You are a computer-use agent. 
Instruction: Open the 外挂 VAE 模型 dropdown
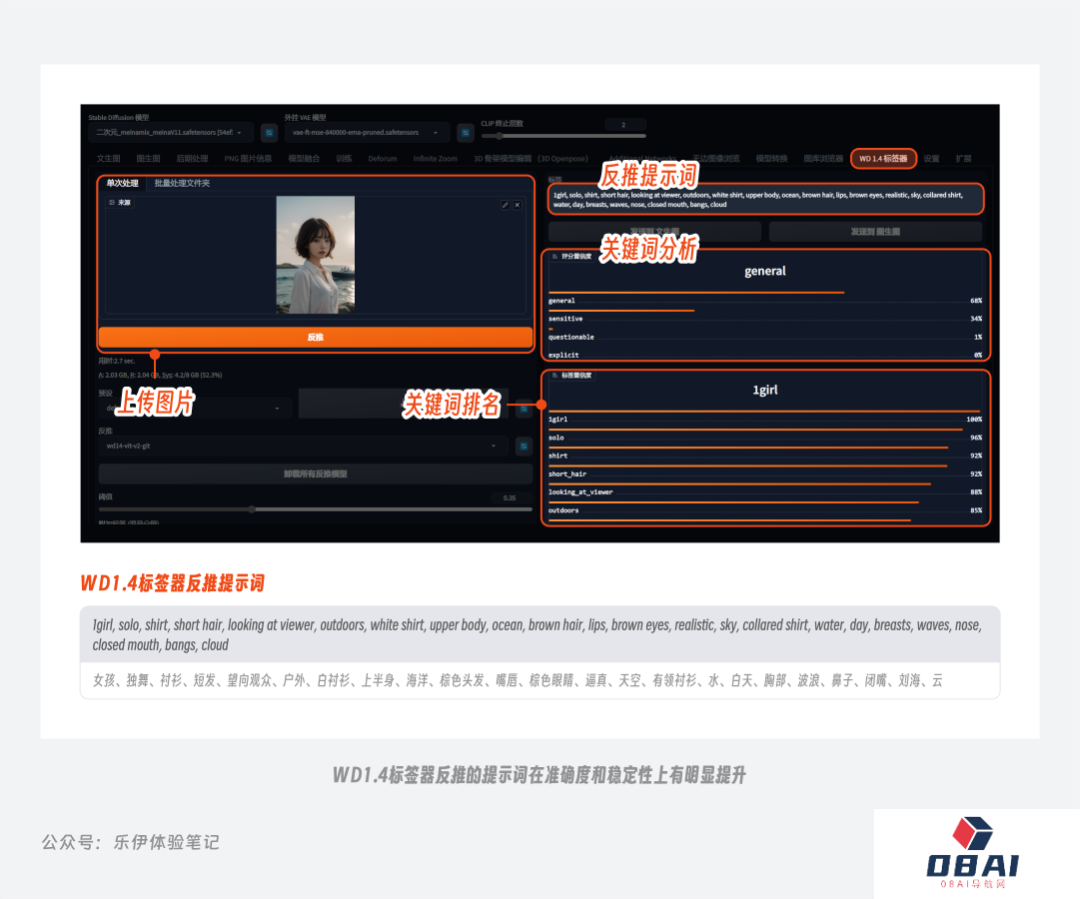[x=366, y=132]
